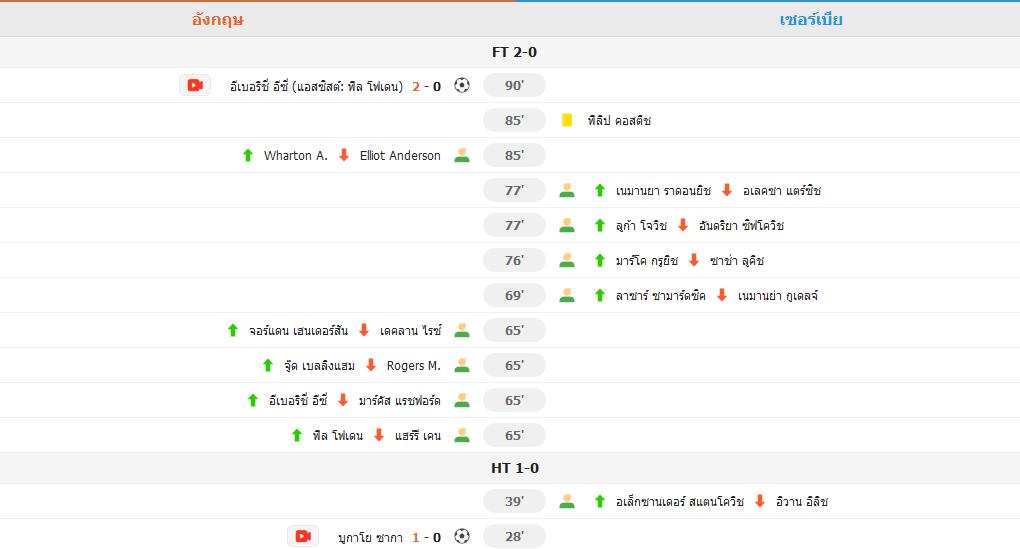This screenshot has height=549, width=1020.
Task: Click the soccer ball icon at 90'
Action: point(461,86)
